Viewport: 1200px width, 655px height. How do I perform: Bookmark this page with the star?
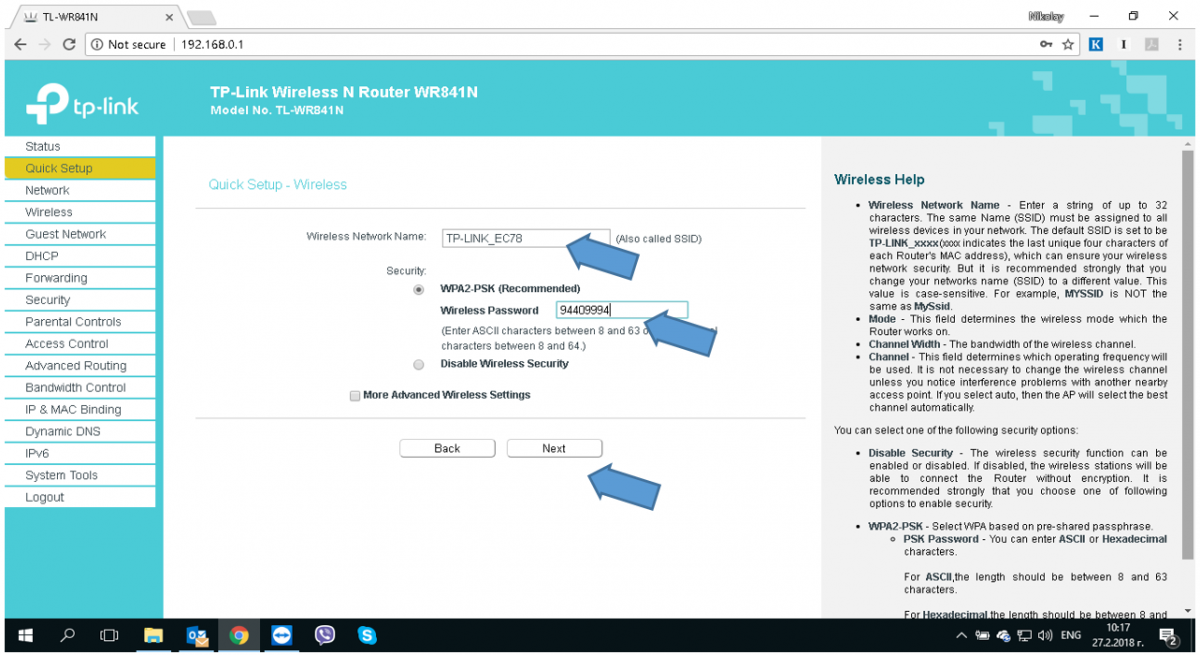[x=1068, y=45]
